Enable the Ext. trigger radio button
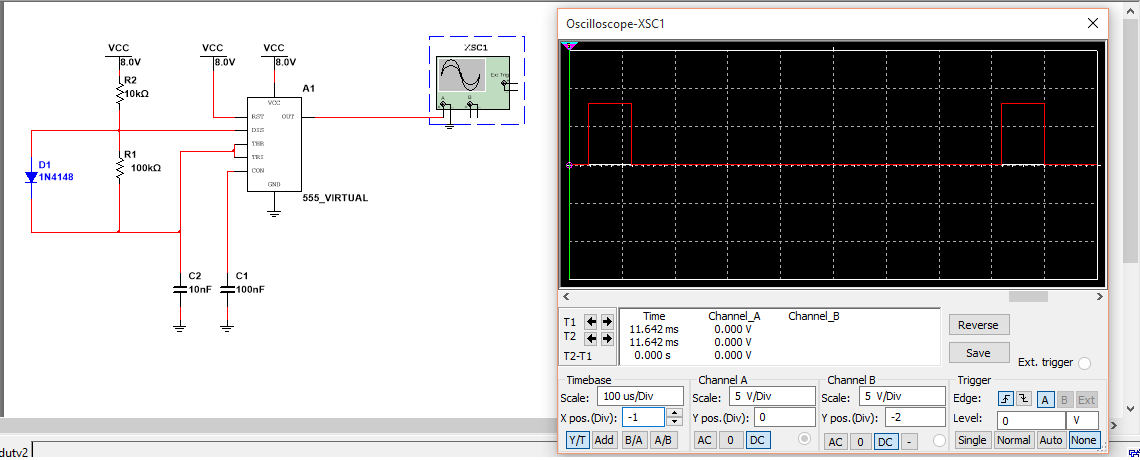The height and width of the screenshot is (460, 1140). [1084, 363]
